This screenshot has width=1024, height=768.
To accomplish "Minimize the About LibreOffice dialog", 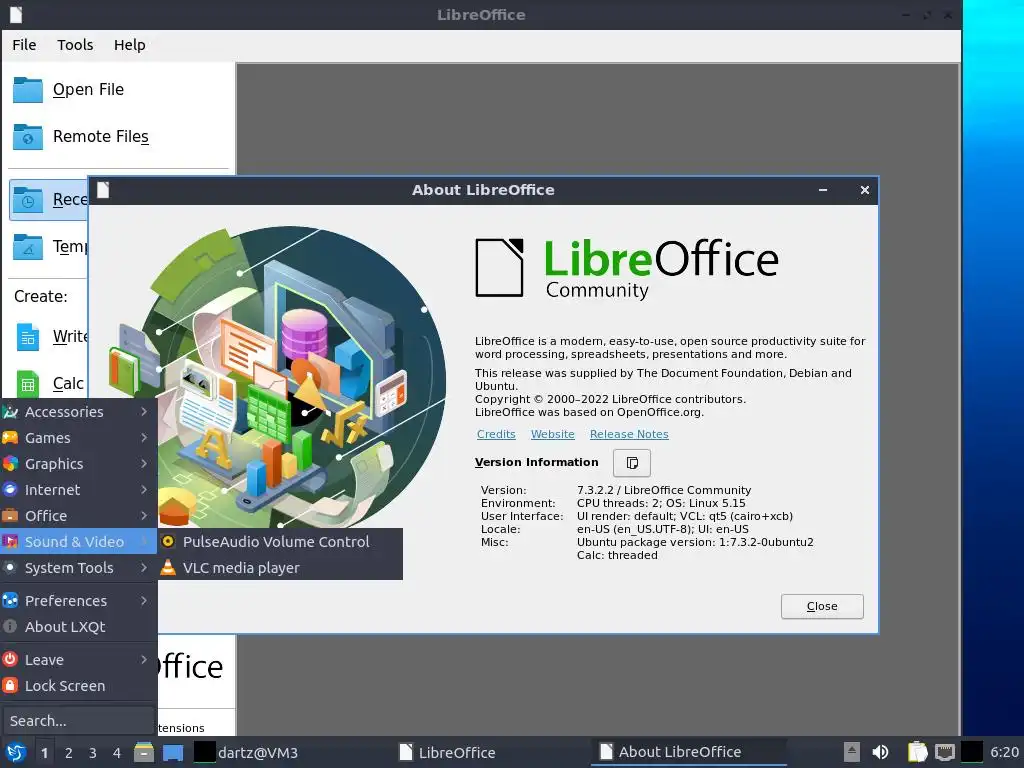I will pos(823,190).
